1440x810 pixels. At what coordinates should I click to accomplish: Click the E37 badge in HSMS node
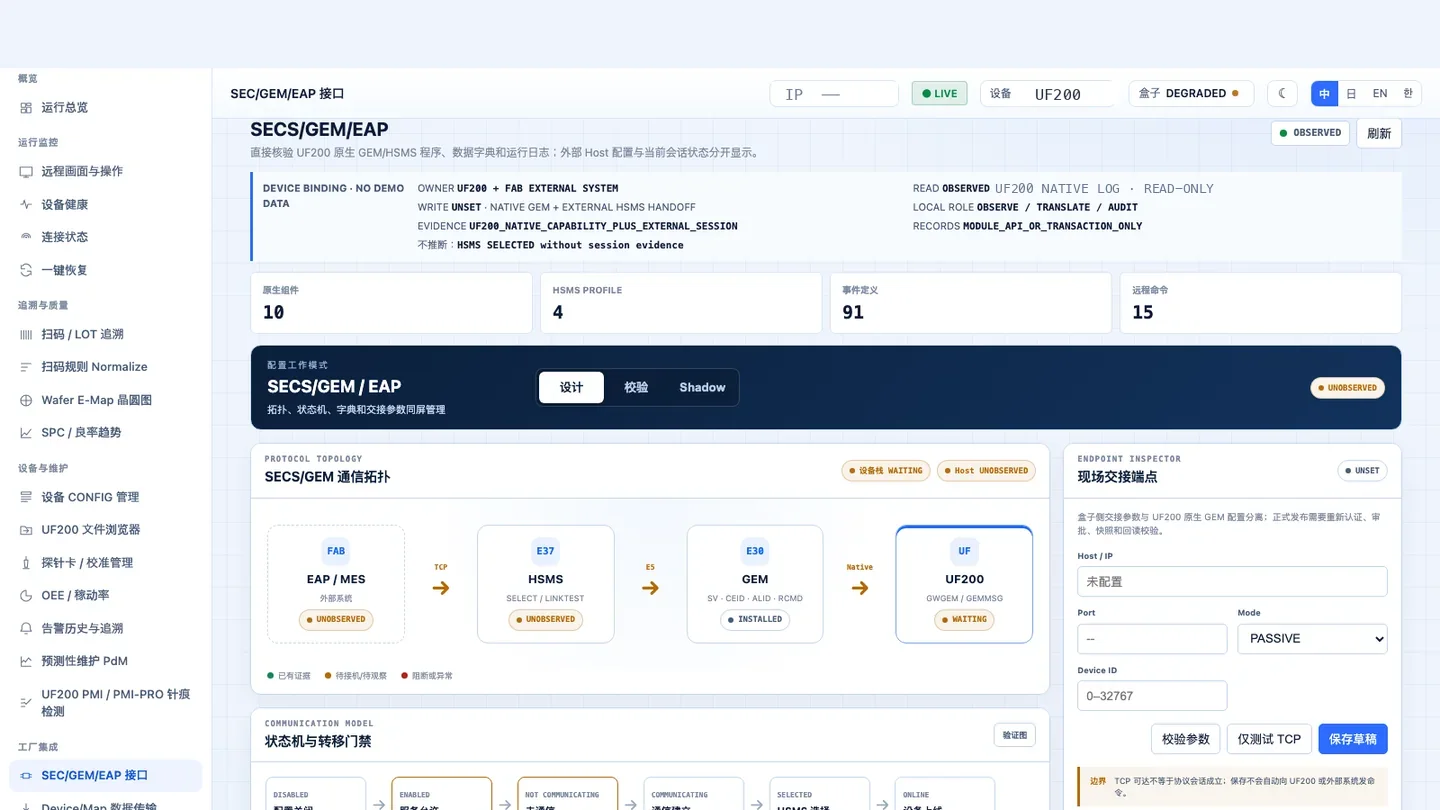tap(545, 551)
